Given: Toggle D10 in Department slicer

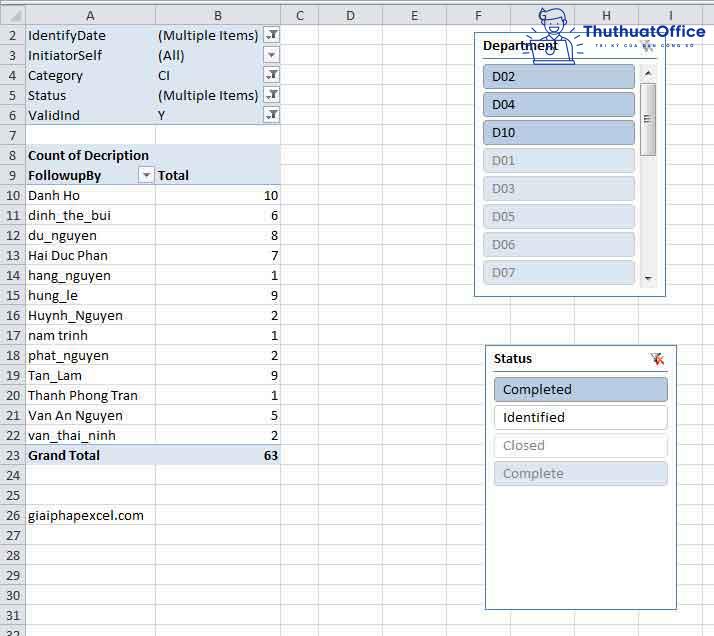Looking at the screenshot, I should pyautogui.click(x=559, y=132).
